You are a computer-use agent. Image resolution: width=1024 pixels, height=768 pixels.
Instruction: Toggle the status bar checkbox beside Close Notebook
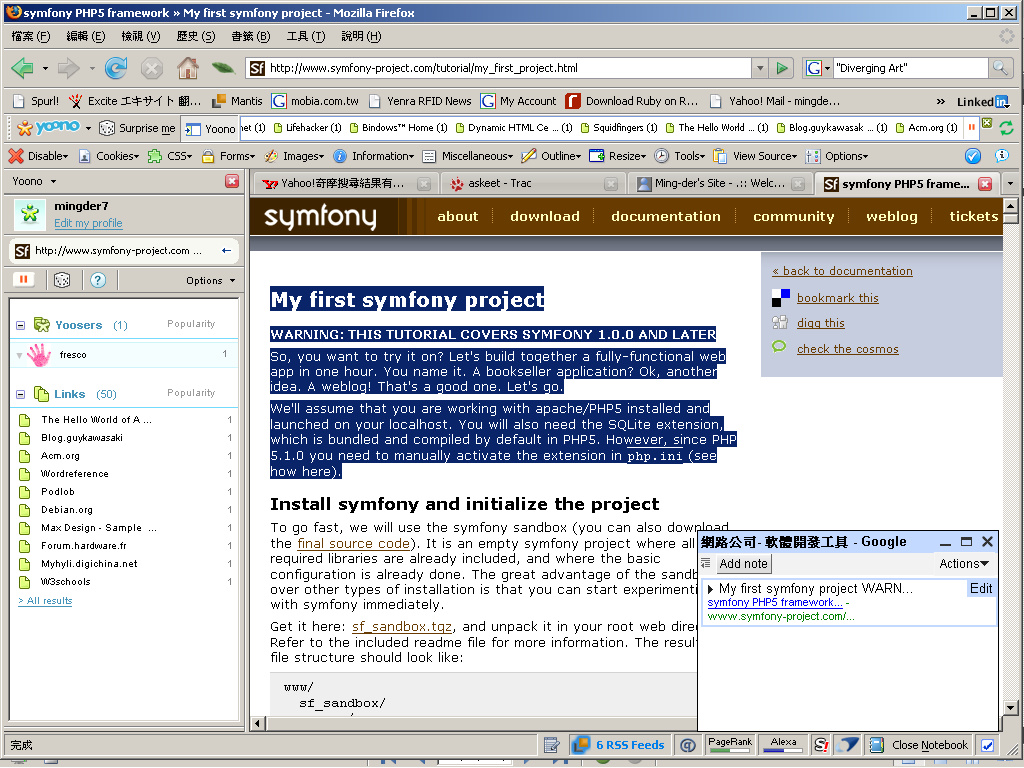[987, 745]
